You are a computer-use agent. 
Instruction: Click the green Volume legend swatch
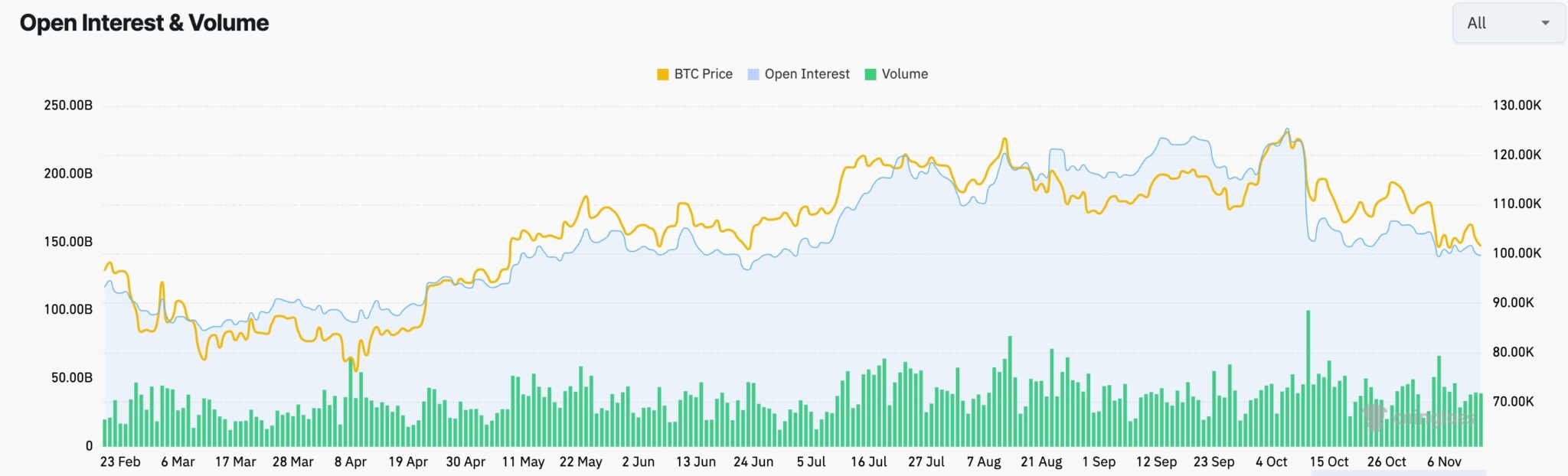click(871, 74)
